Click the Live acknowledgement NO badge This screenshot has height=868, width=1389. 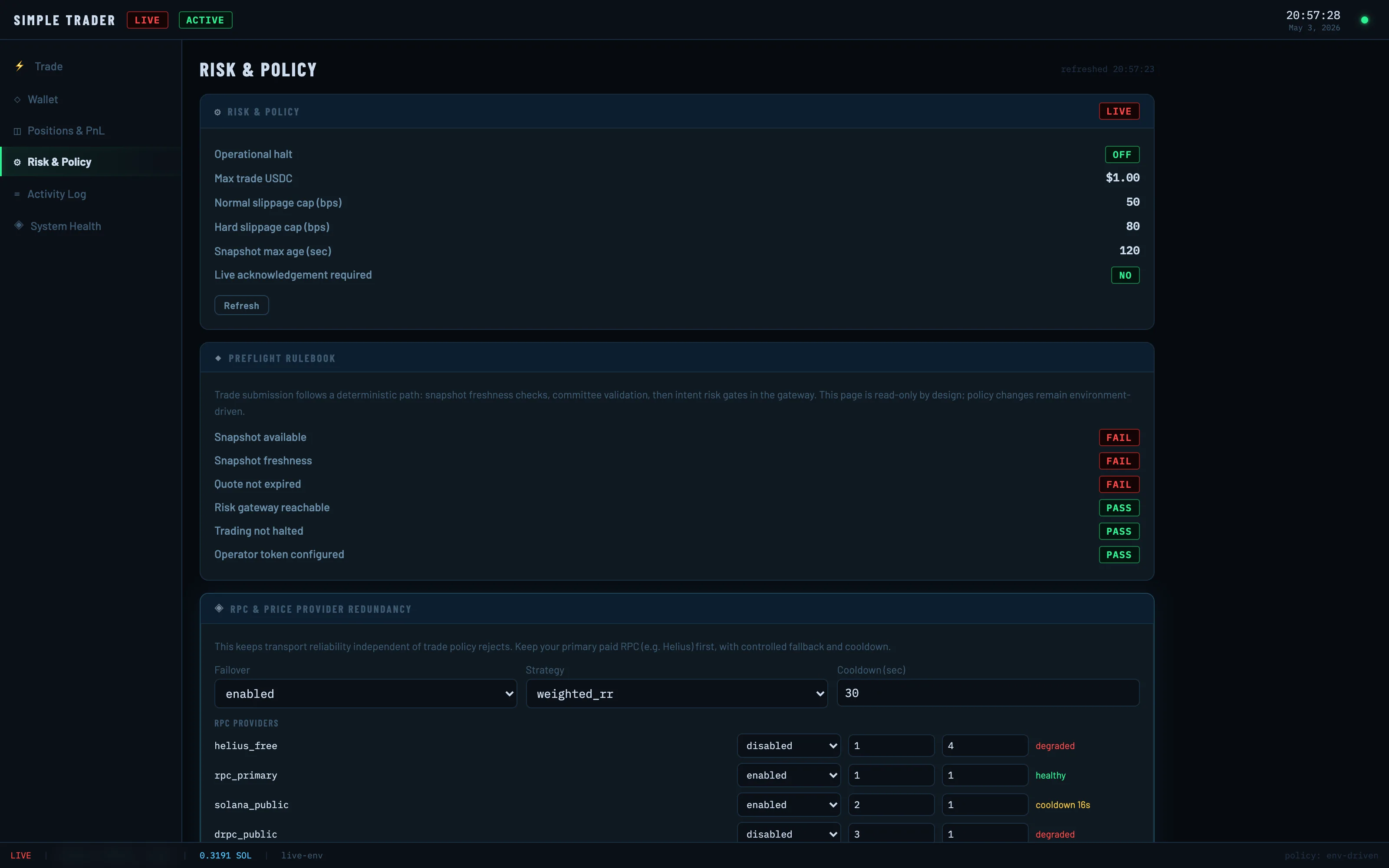(1125, 275)
